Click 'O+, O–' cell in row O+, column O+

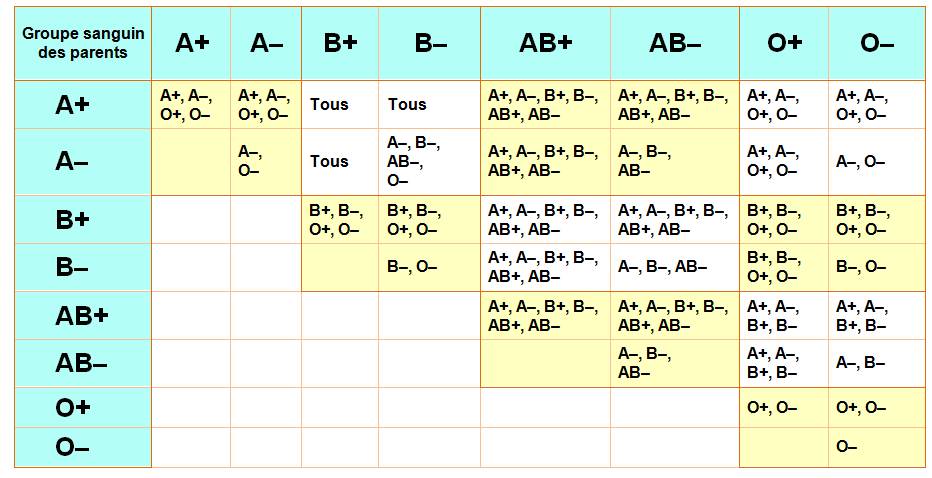[x=772, y=407]
